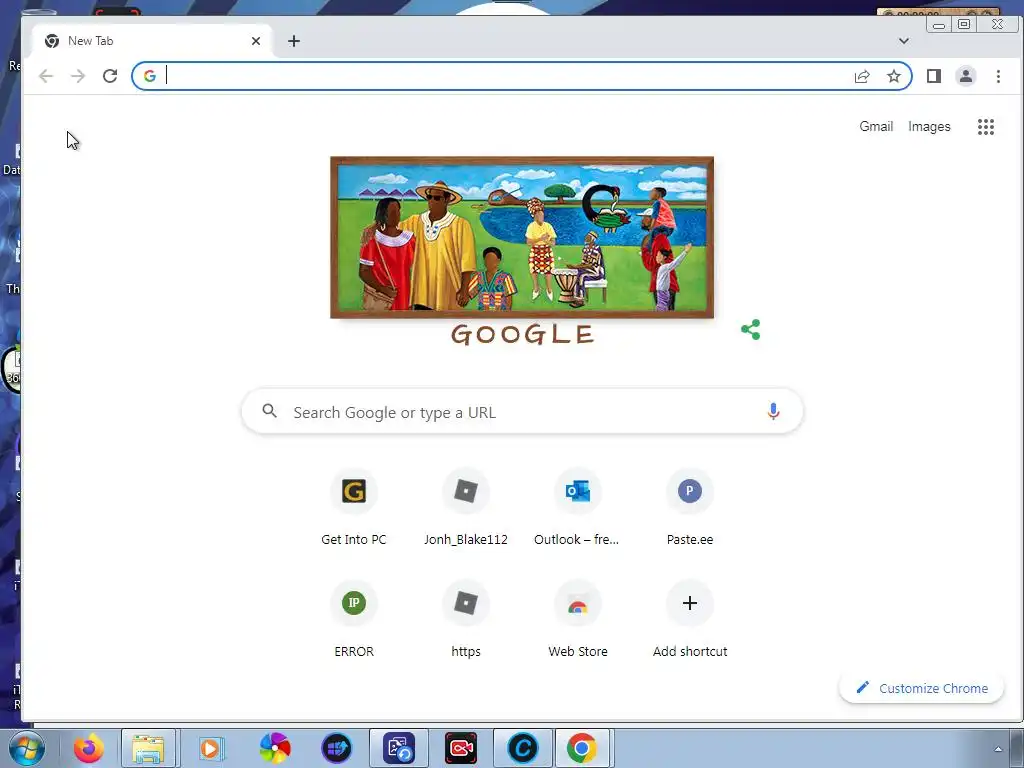
Task: Open the Web Store shortcut
Action: point(577,620)
